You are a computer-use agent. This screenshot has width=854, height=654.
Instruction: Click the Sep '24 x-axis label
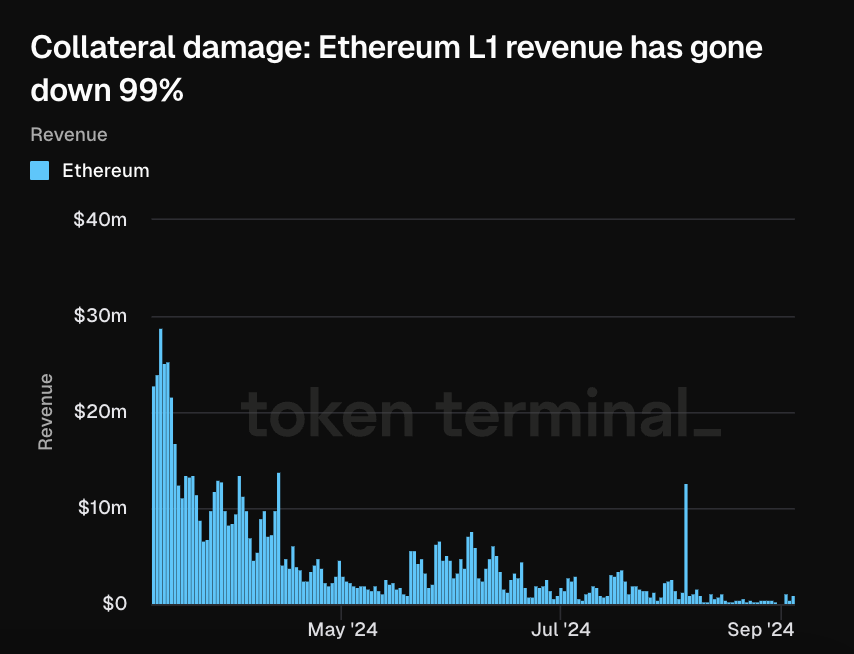click(x=761, y=630)
